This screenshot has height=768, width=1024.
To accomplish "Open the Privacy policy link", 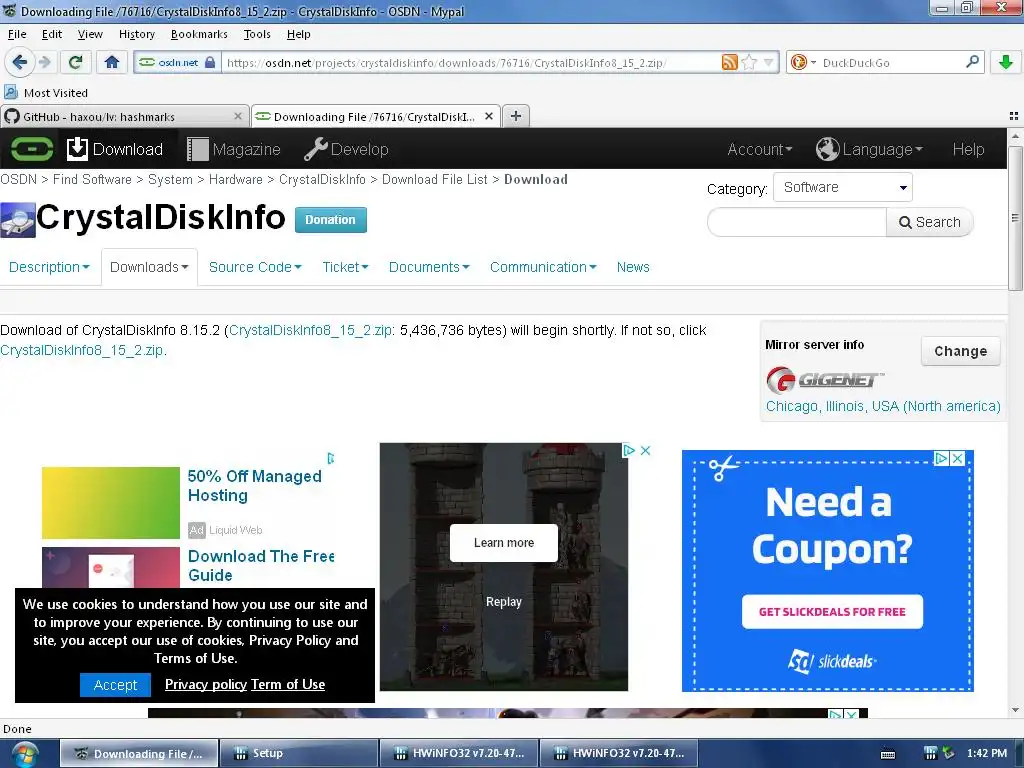I will (206, 684).
